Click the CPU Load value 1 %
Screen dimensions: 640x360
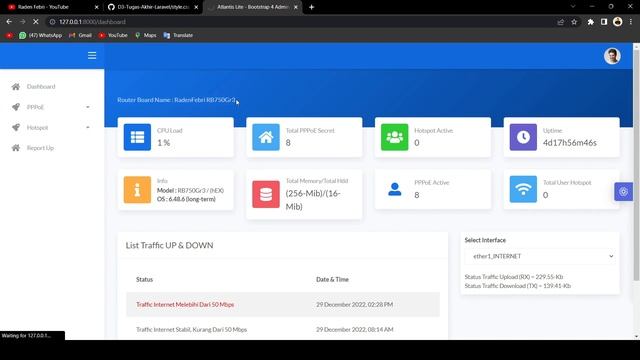164,142
